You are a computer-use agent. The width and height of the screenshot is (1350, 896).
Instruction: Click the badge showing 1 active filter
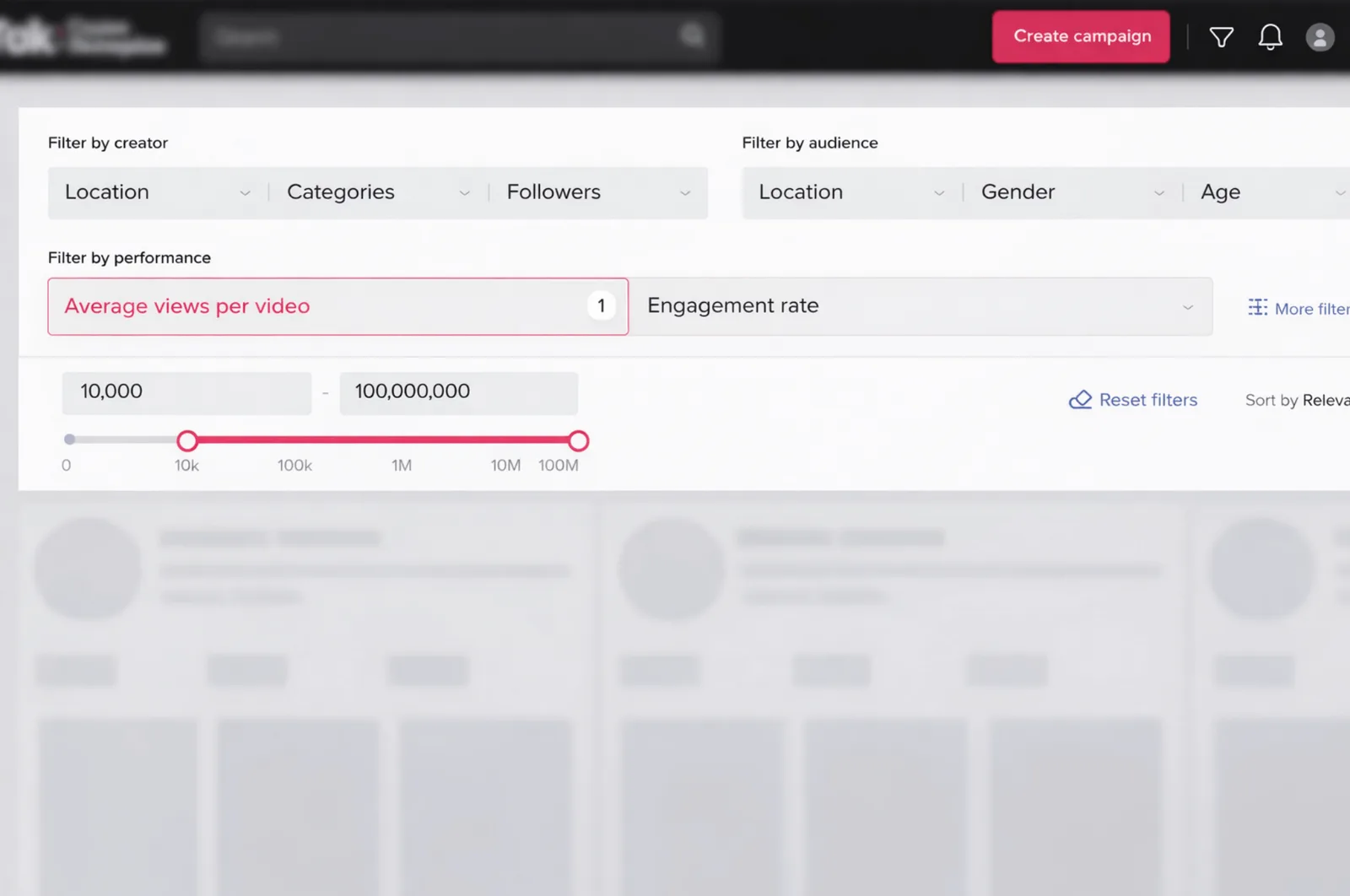click(x=601, y=306)
